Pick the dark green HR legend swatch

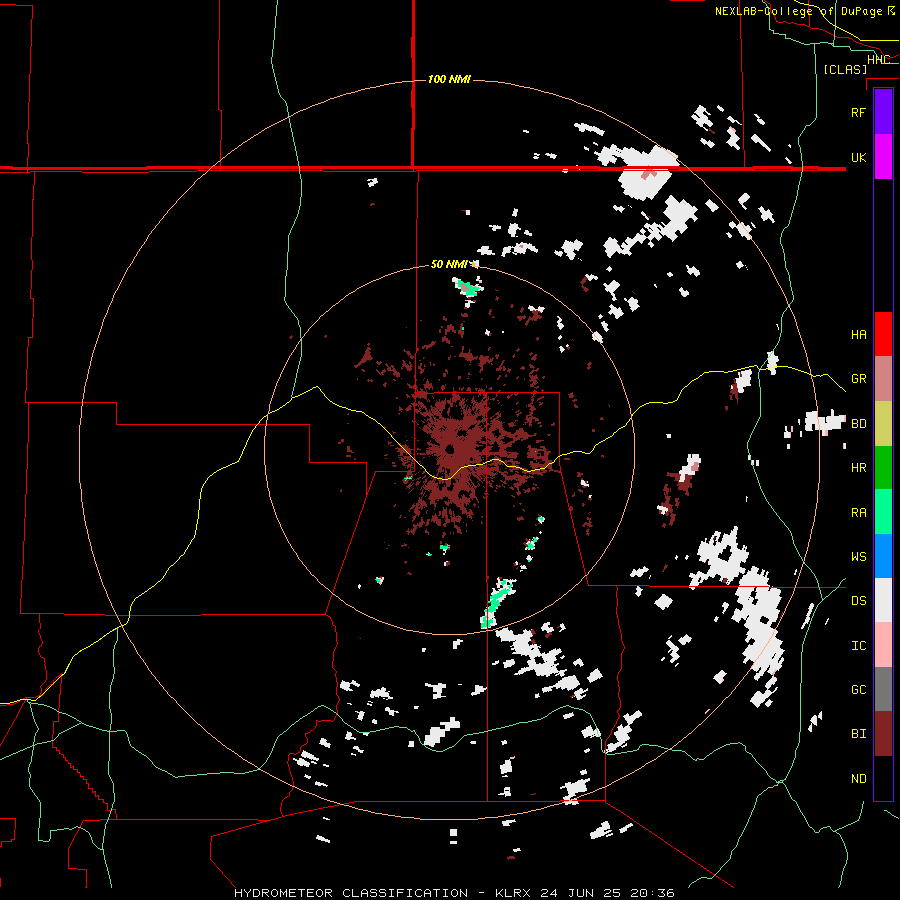tap(883, 467)
